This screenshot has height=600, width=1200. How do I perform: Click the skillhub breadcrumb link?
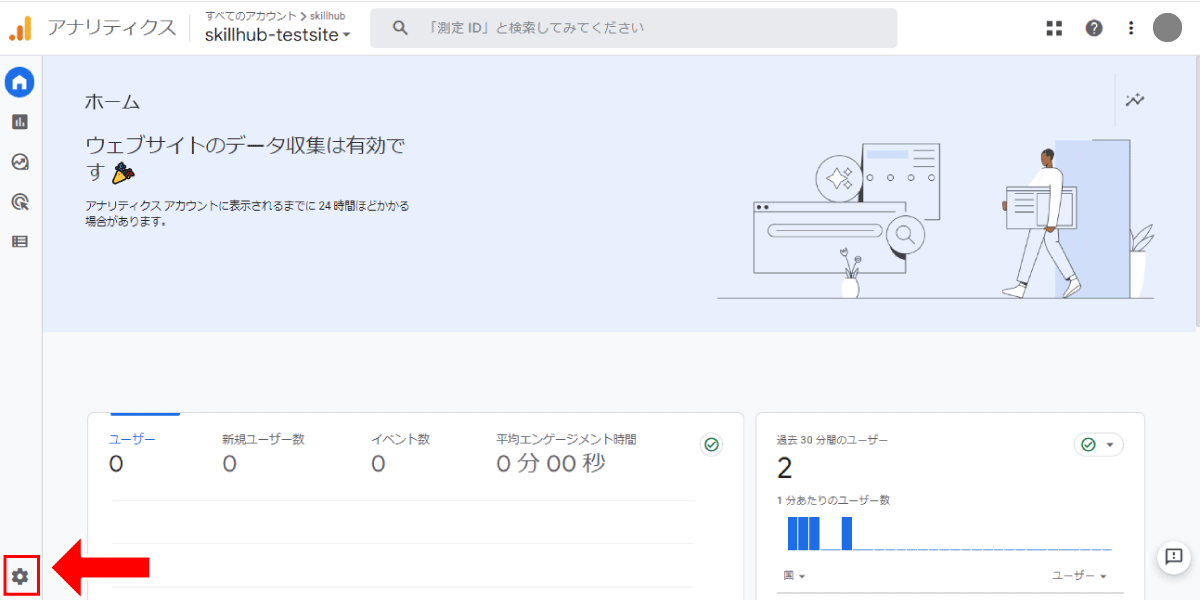[x=328, y=16]
